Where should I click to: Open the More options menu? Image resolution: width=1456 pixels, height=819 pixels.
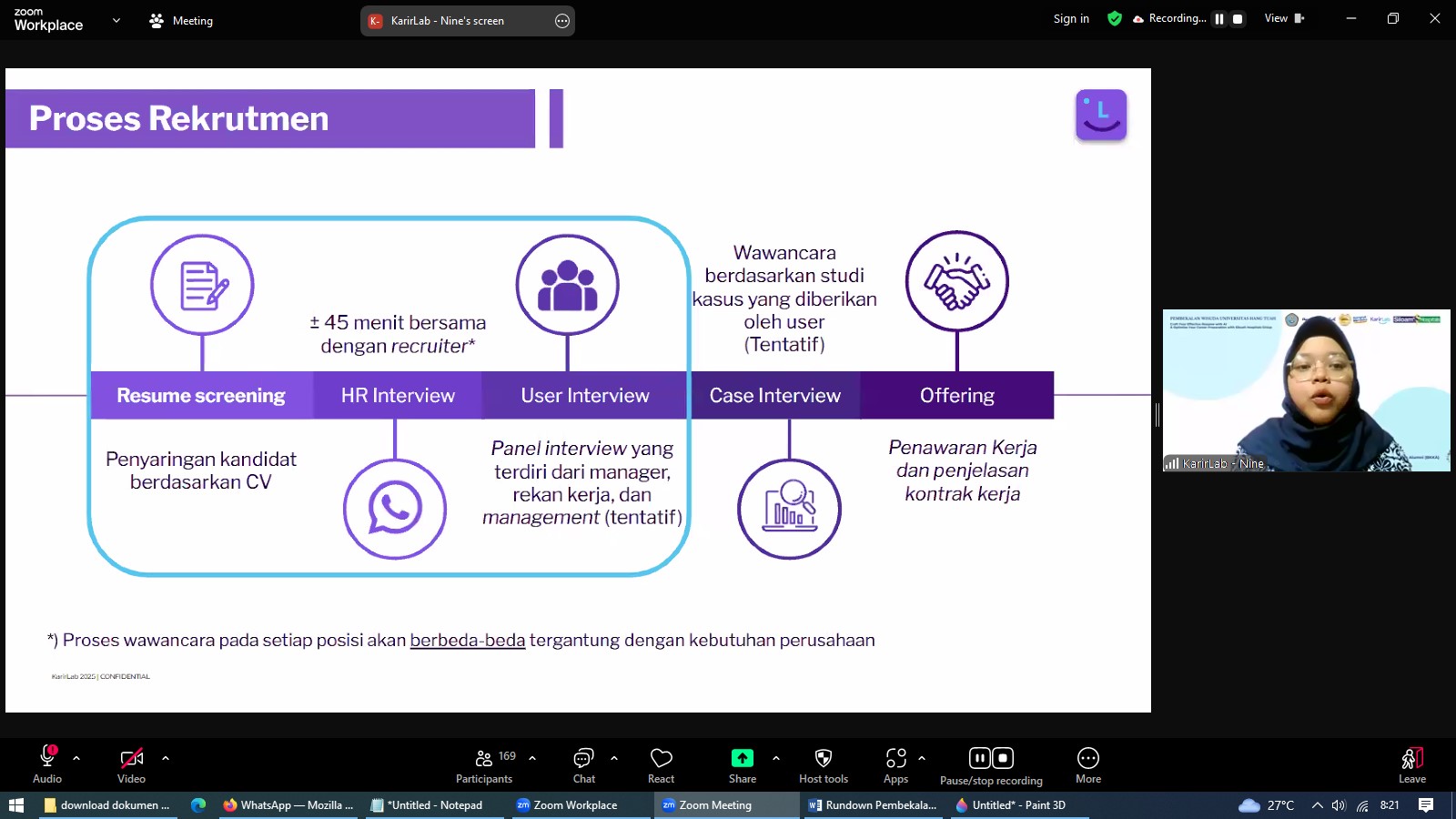[x=1087, y=765]
